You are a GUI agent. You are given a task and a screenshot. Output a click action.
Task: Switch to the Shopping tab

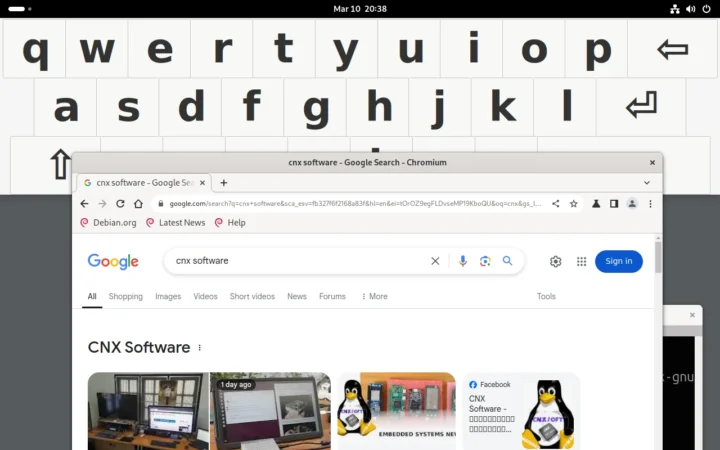point(125,296)
